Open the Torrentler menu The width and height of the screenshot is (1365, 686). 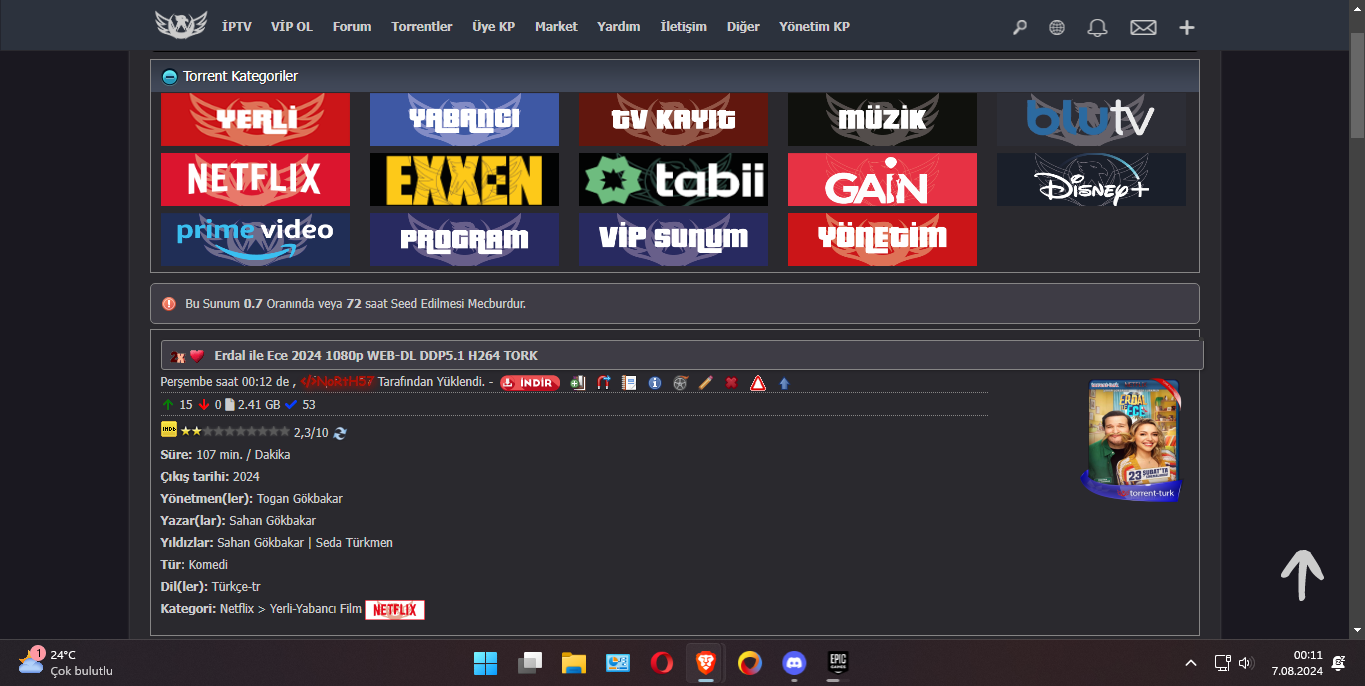tap(422, 27)
